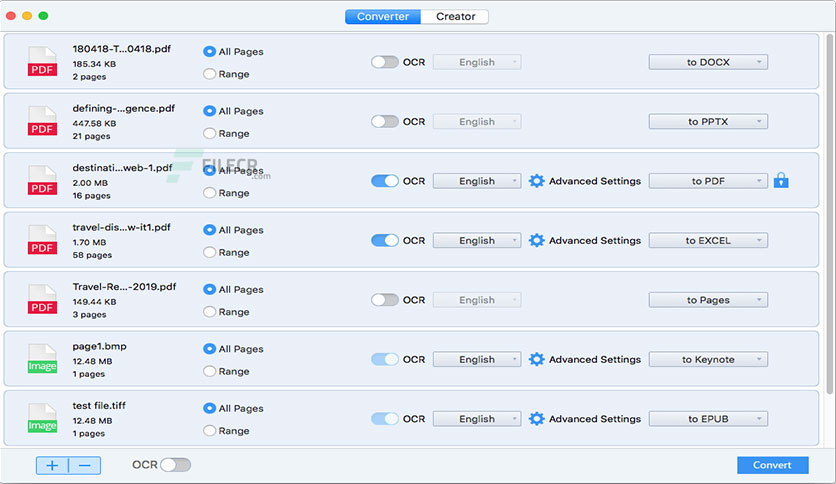The height and width of the screenshot is (484, 836).
Task: Open Advanced Settings for travel-dis...w-it1.pdf
Action: click(x=594, y=240)
